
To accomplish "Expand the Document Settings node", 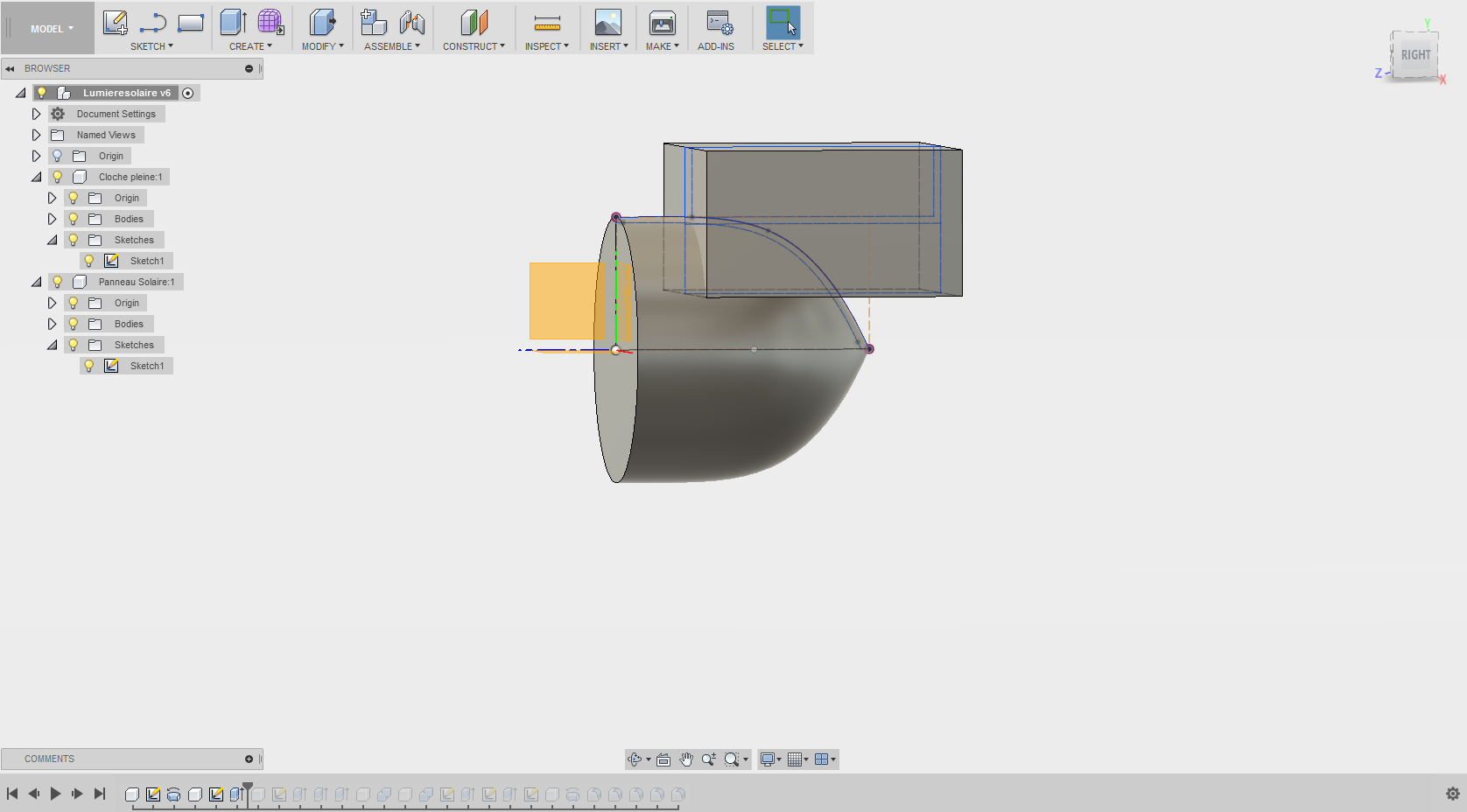I will (x=36, y=114).
